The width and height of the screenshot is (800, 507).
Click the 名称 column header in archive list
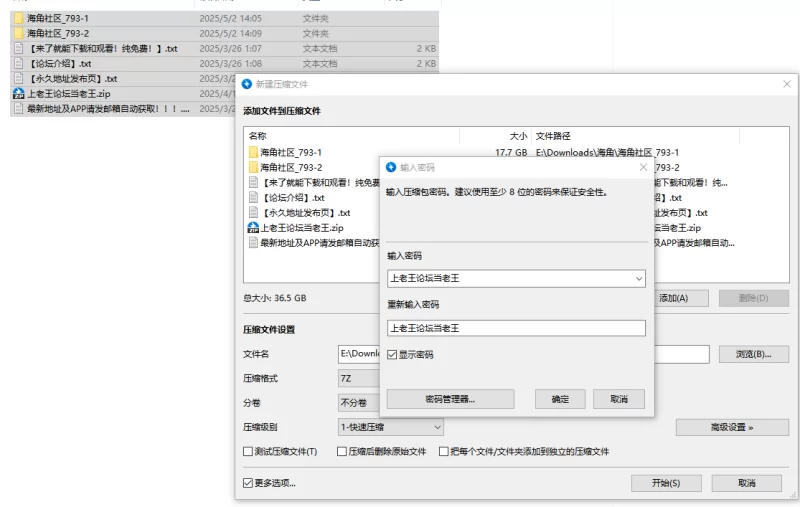pos(258,136)
